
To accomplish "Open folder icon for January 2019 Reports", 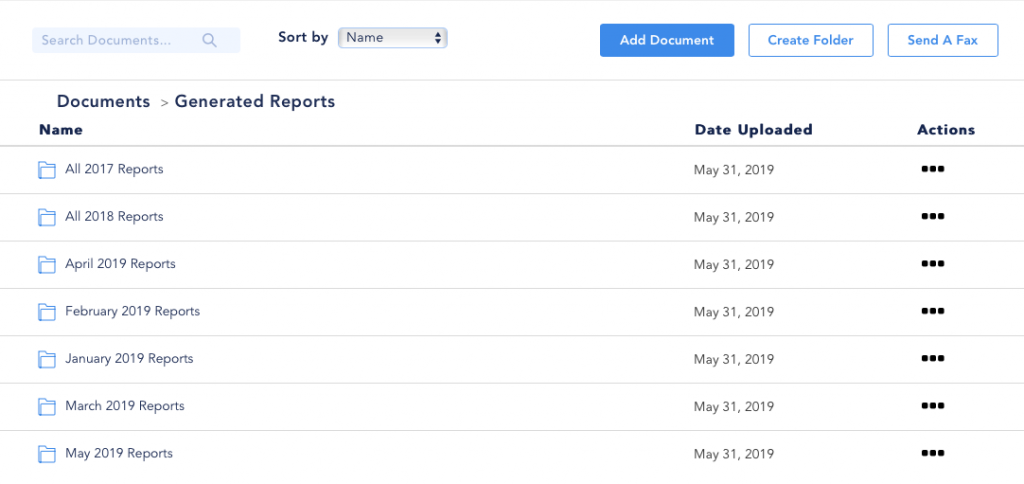I will click(x=46, y=359).
